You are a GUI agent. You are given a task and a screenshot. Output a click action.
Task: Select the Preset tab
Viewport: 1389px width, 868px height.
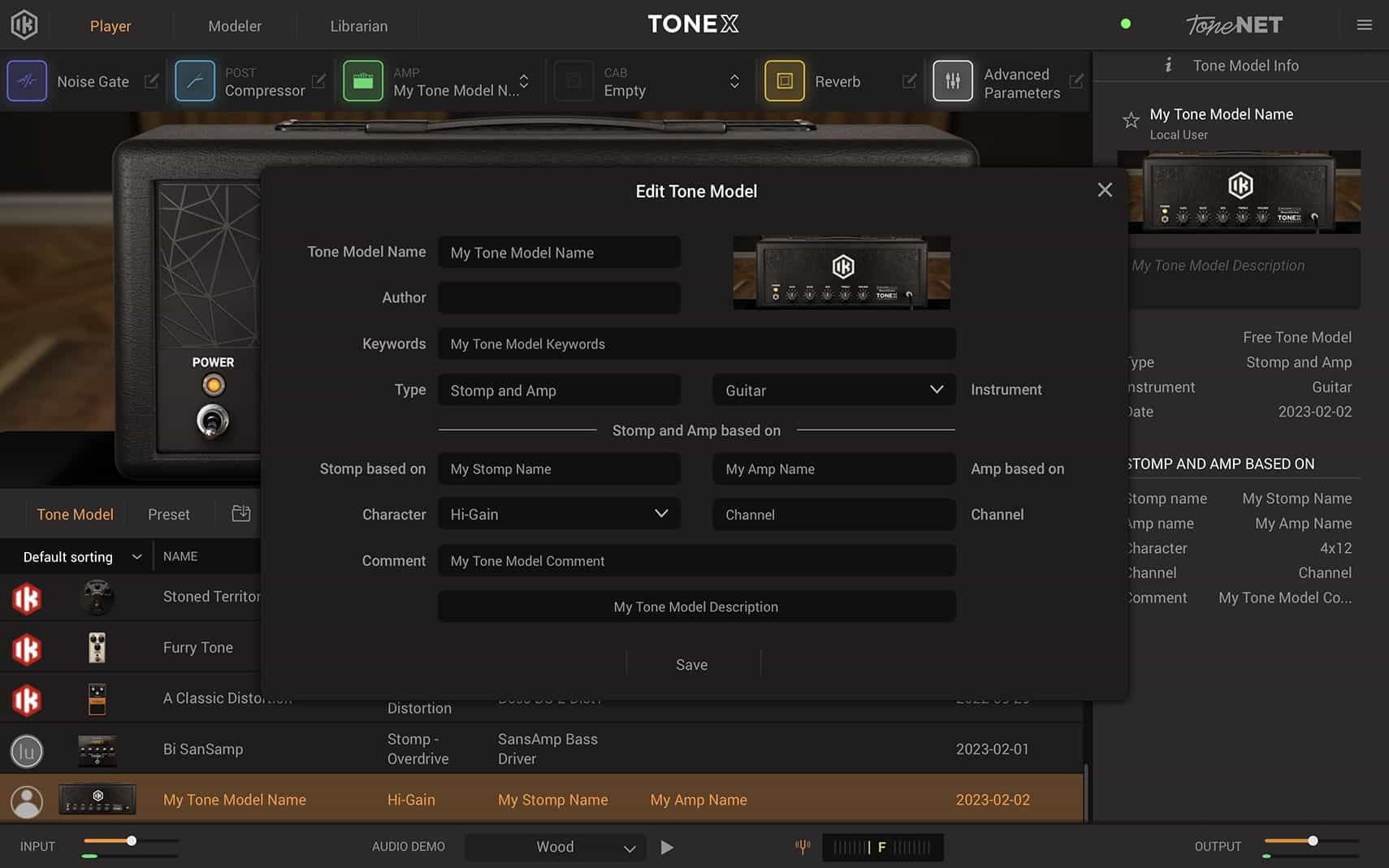(169, 514)
